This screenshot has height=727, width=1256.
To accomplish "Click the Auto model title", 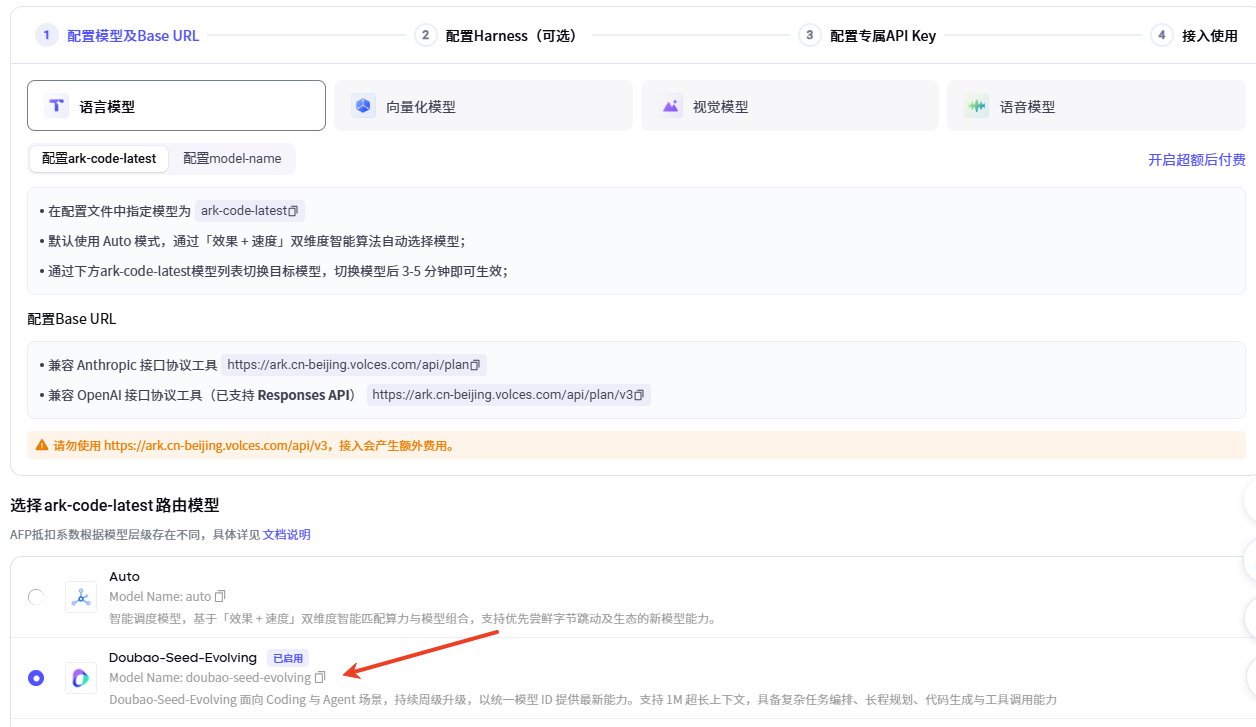I will click(x=125, y=576).
